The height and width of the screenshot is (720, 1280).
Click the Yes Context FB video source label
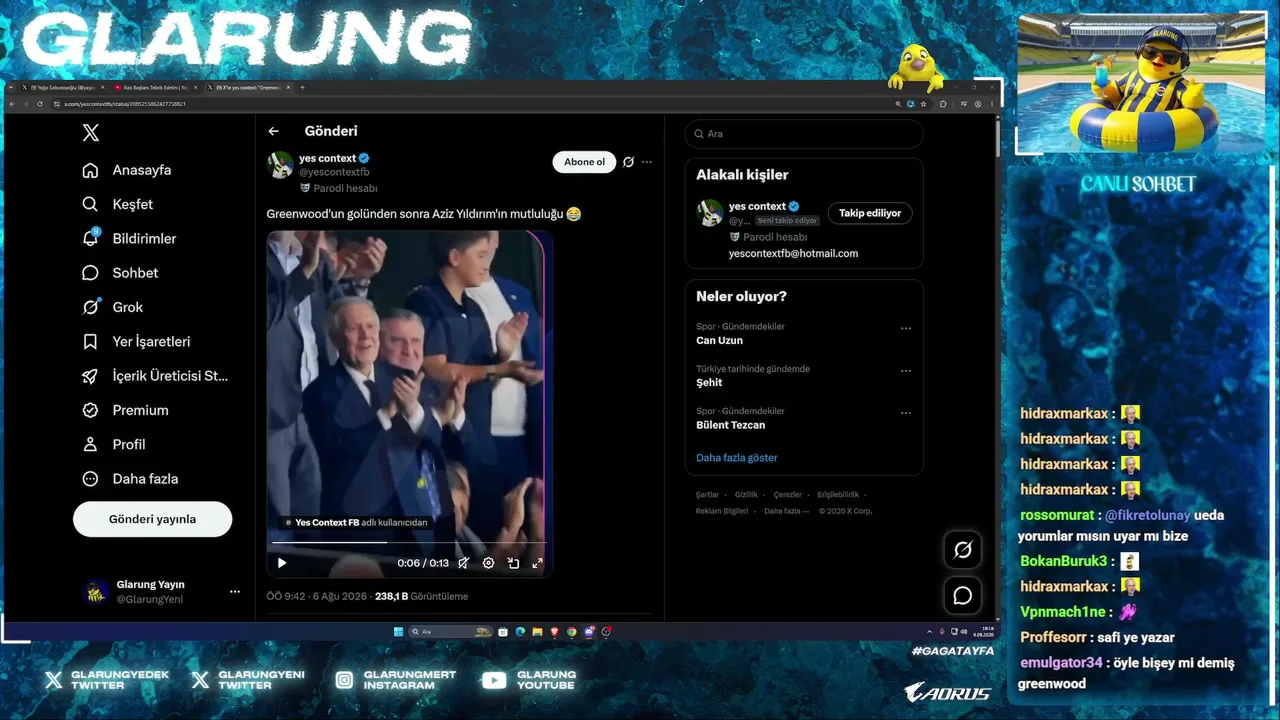click(x=356, y=522)
